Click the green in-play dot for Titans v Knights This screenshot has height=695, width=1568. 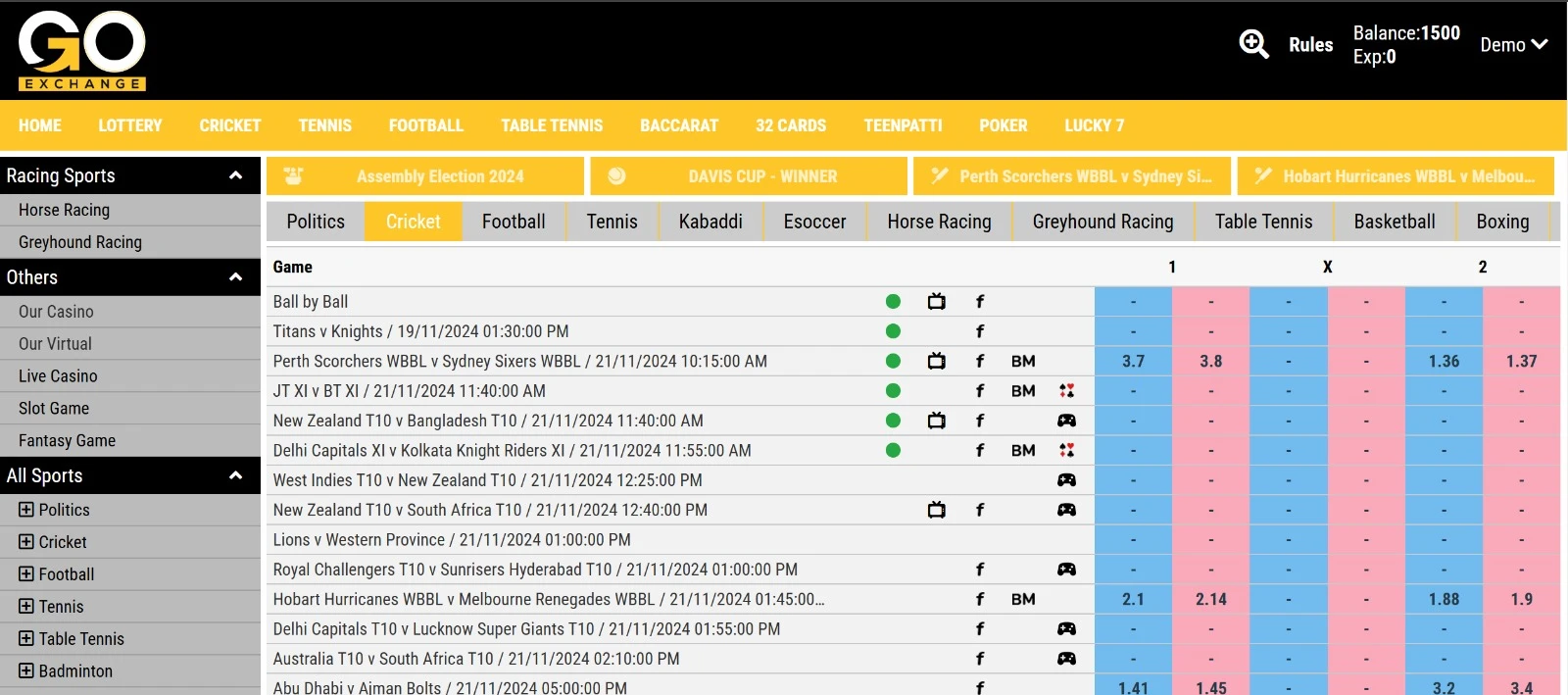(x=893, y=331)
